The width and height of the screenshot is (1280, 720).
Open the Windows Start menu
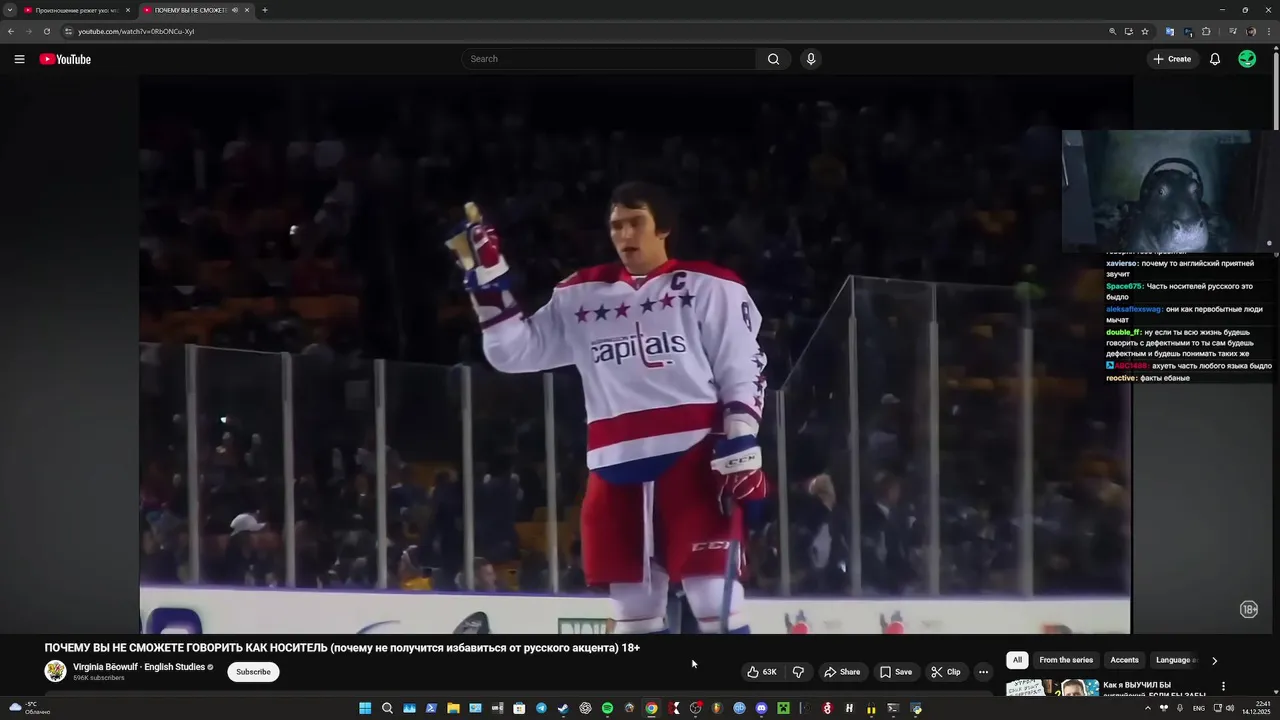click(x=365, y=708)
